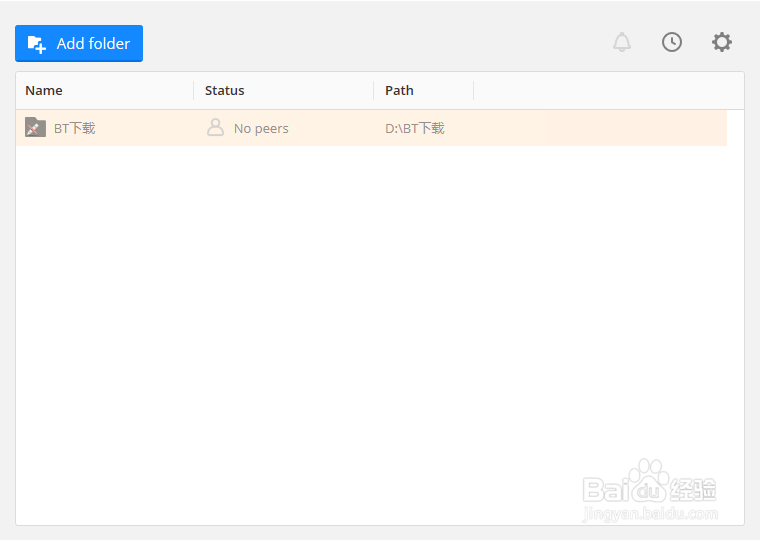Sort by the Name column header
Image resolution: width=760 pixels, height=540 pixels.
coord(44,90)
